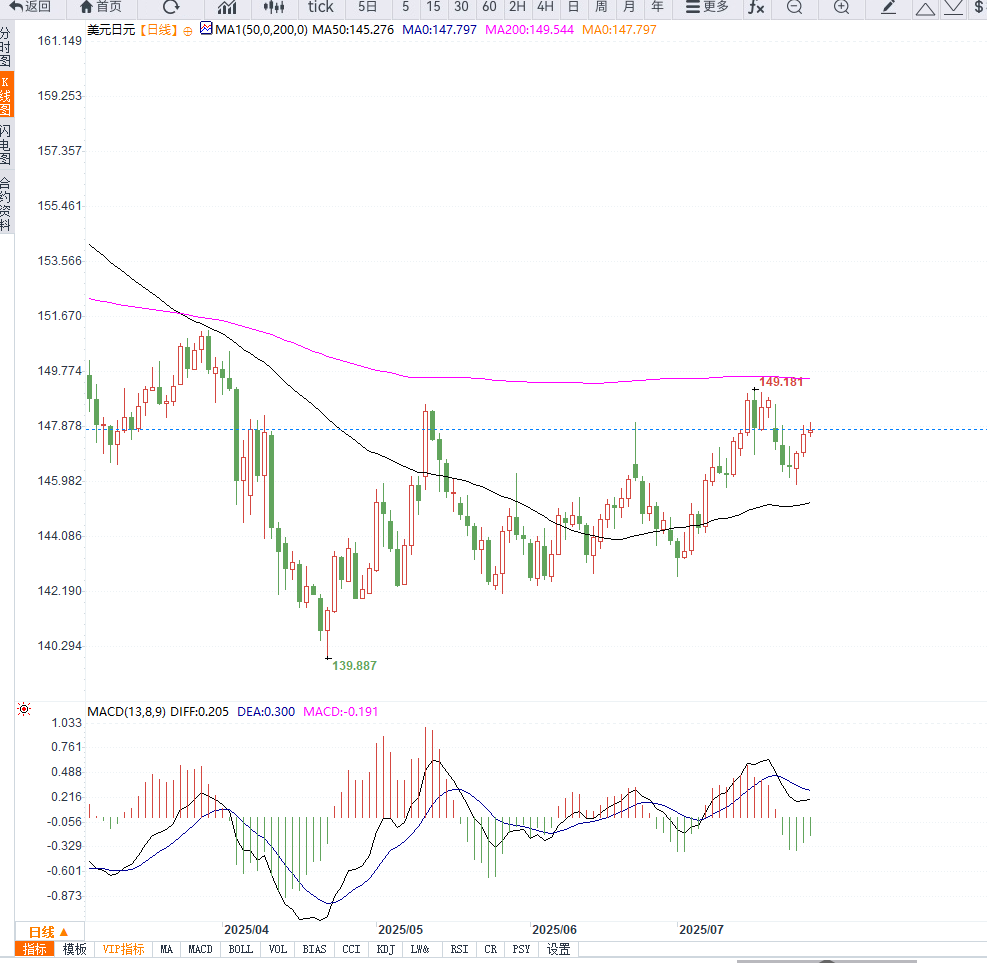Apply the MA indicator
987x963 pixels.
pos(166,949)
